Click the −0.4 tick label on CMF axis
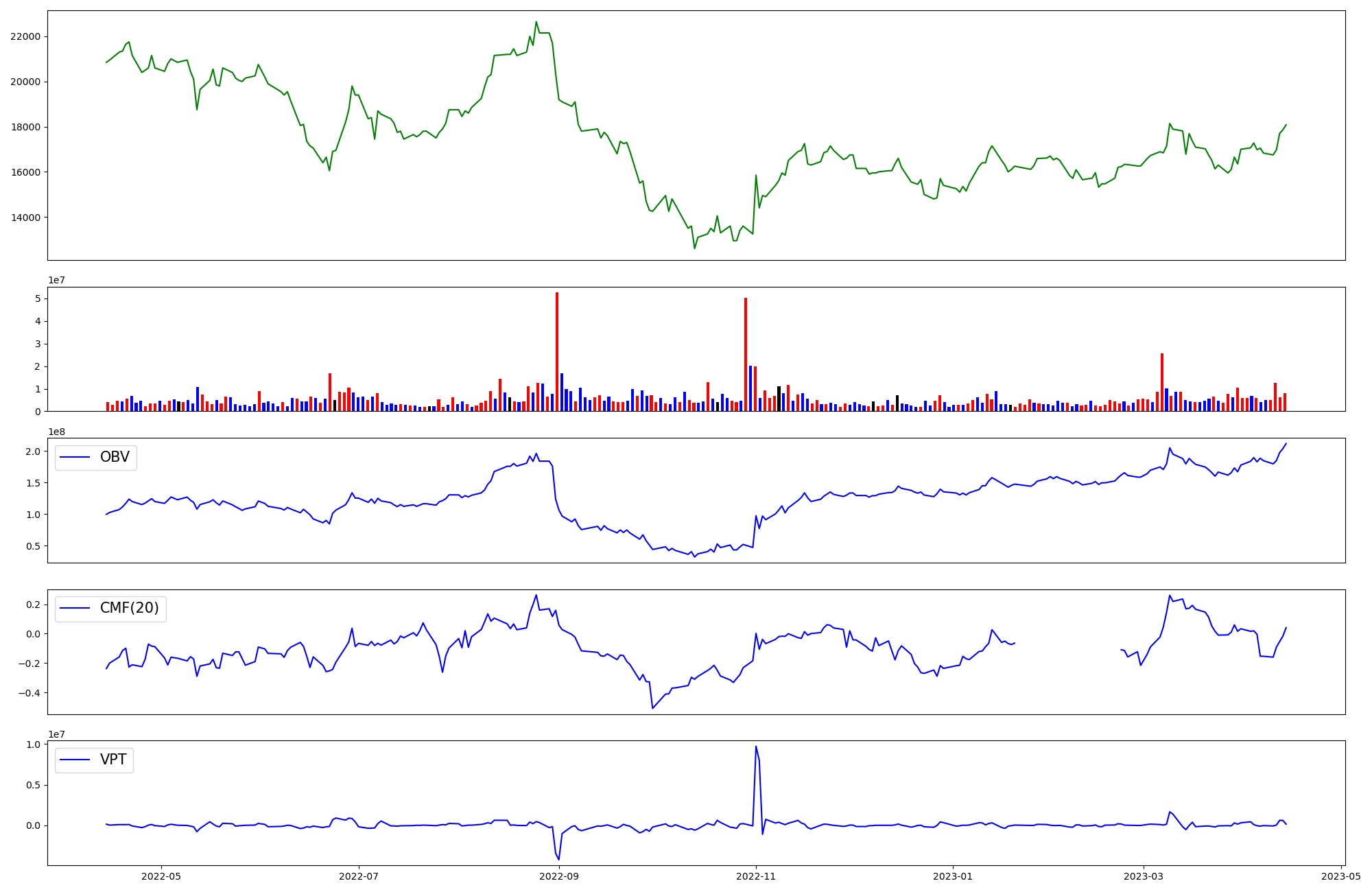The width and height of the screenshot is (1372, 892). (27, 693)
